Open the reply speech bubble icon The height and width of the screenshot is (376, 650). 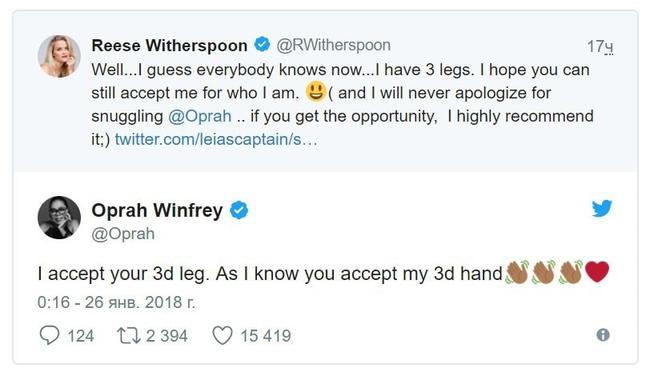tap(49, 335)
